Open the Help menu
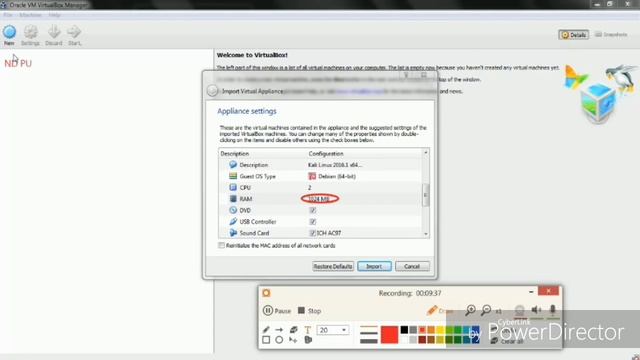The image size is (640, 360). (x=54, y=15)
